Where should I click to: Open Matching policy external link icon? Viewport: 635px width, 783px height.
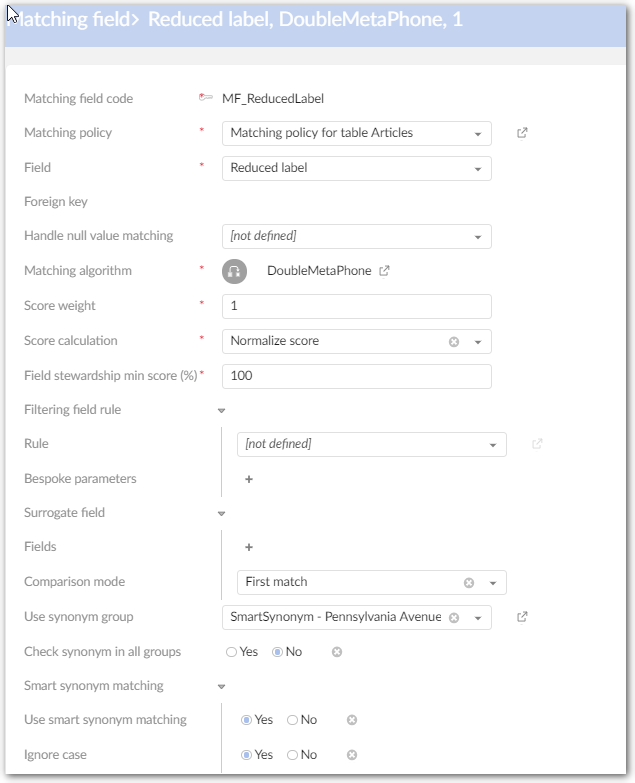[x=522, y=133]
